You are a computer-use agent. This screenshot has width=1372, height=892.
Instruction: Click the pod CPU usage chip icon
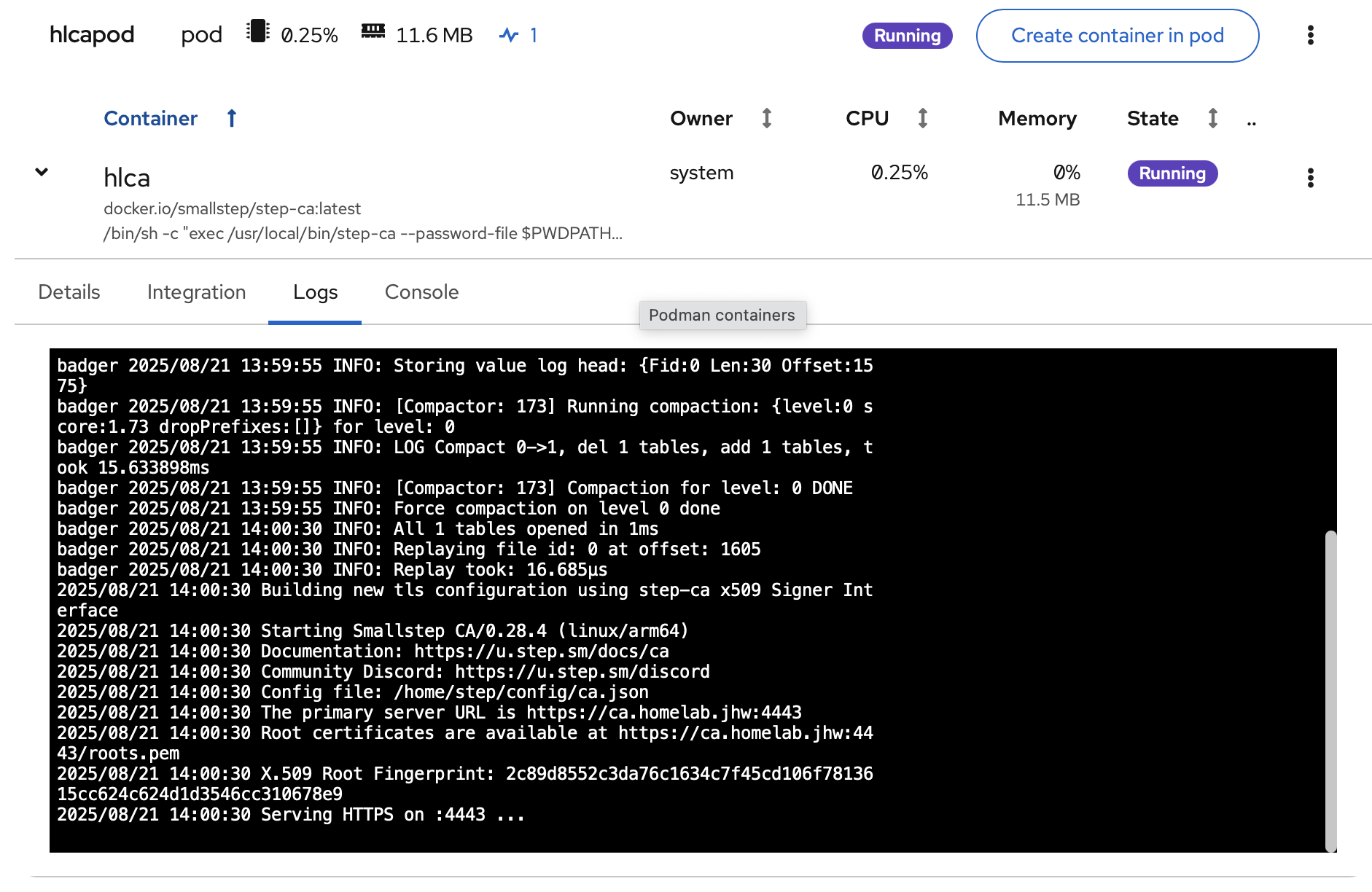pyautogui.click(x=257, y=32)
